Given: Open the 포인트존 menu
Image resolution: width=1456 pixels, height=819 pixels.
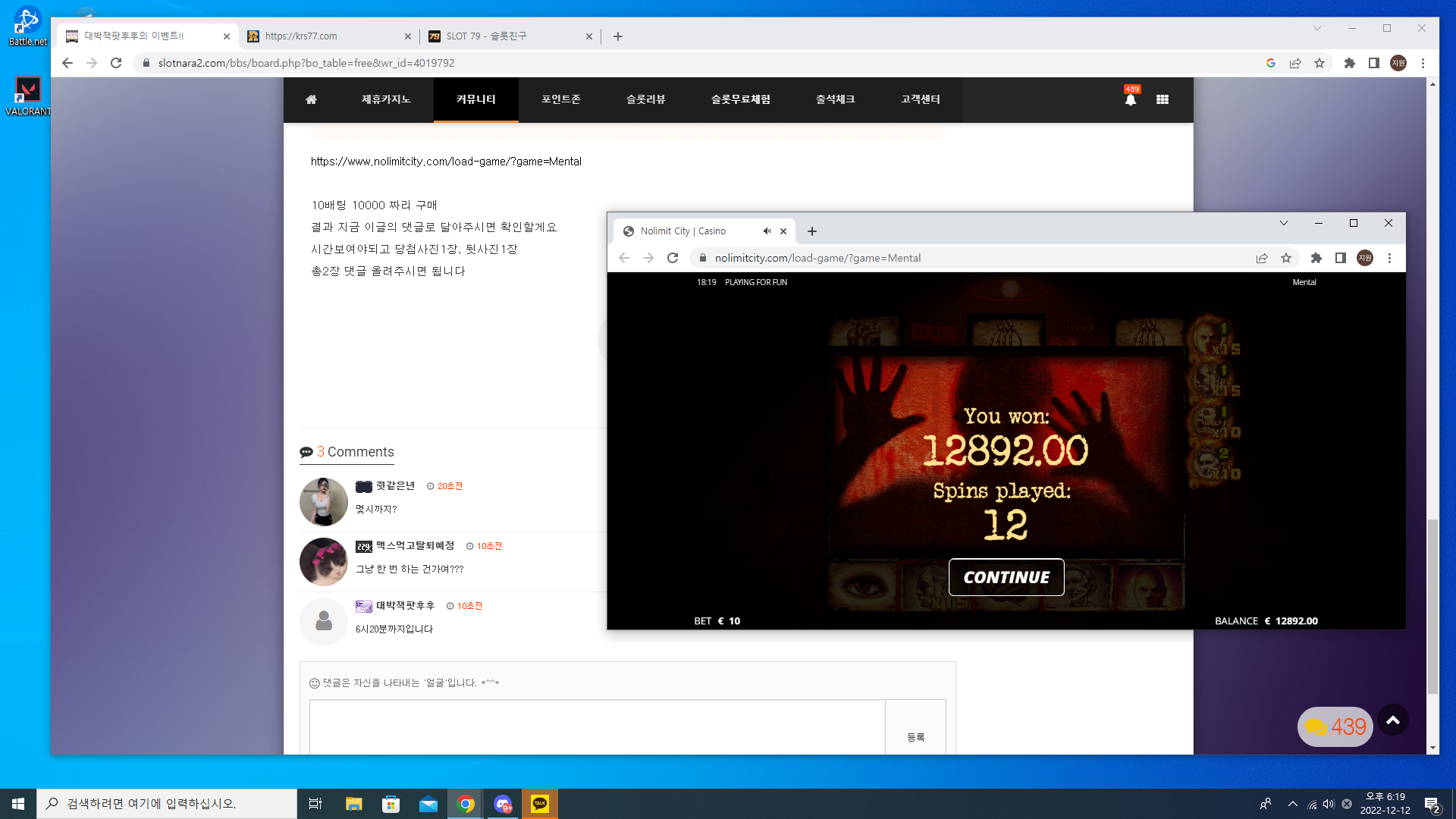Looking at the screenshot, I should pyautogui.click(x=561, y=99).
